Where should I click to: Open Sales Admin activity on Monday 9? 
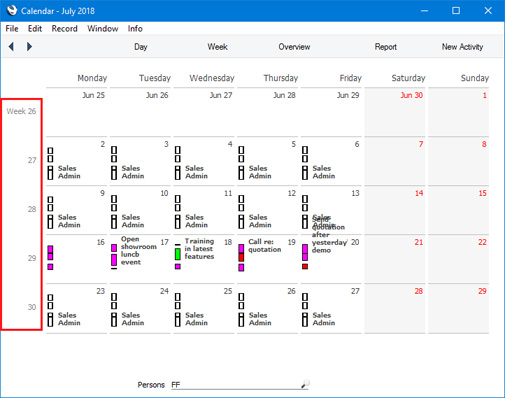point(69,221)
